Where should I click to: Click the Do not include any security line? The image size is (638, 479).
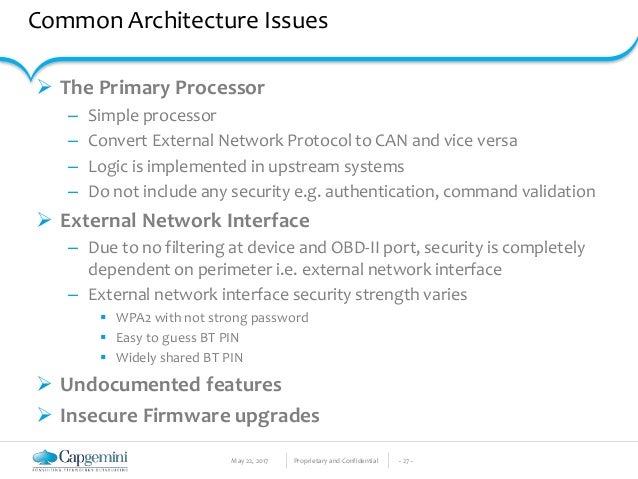[342, 192]
